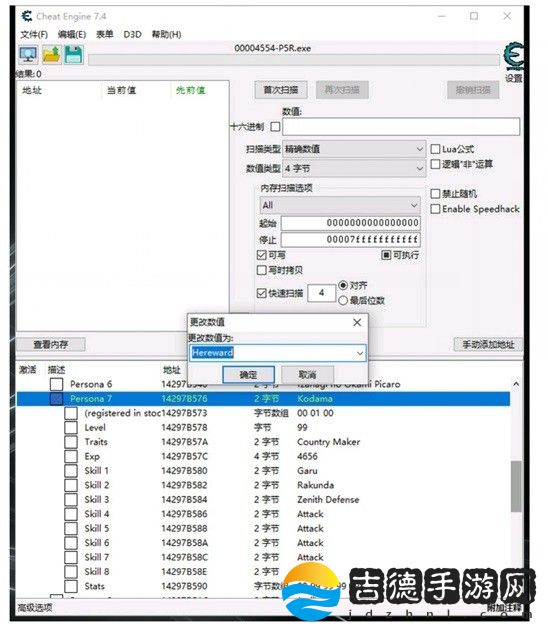Image resolution: width=548 pixels, height=627 pixels.
Task: Activate the Skill 3 entry checkbox
Action: click(71, 499)
